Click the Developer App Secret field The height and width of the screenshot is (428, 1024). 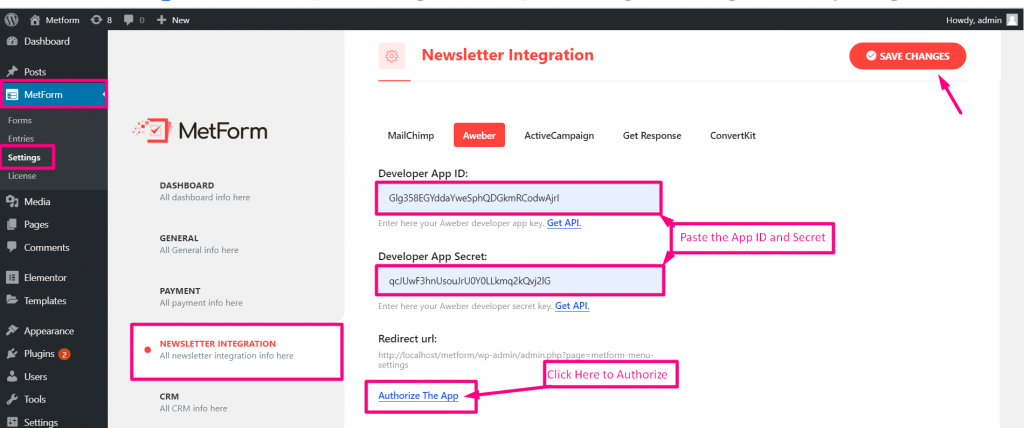pos(520,280)
